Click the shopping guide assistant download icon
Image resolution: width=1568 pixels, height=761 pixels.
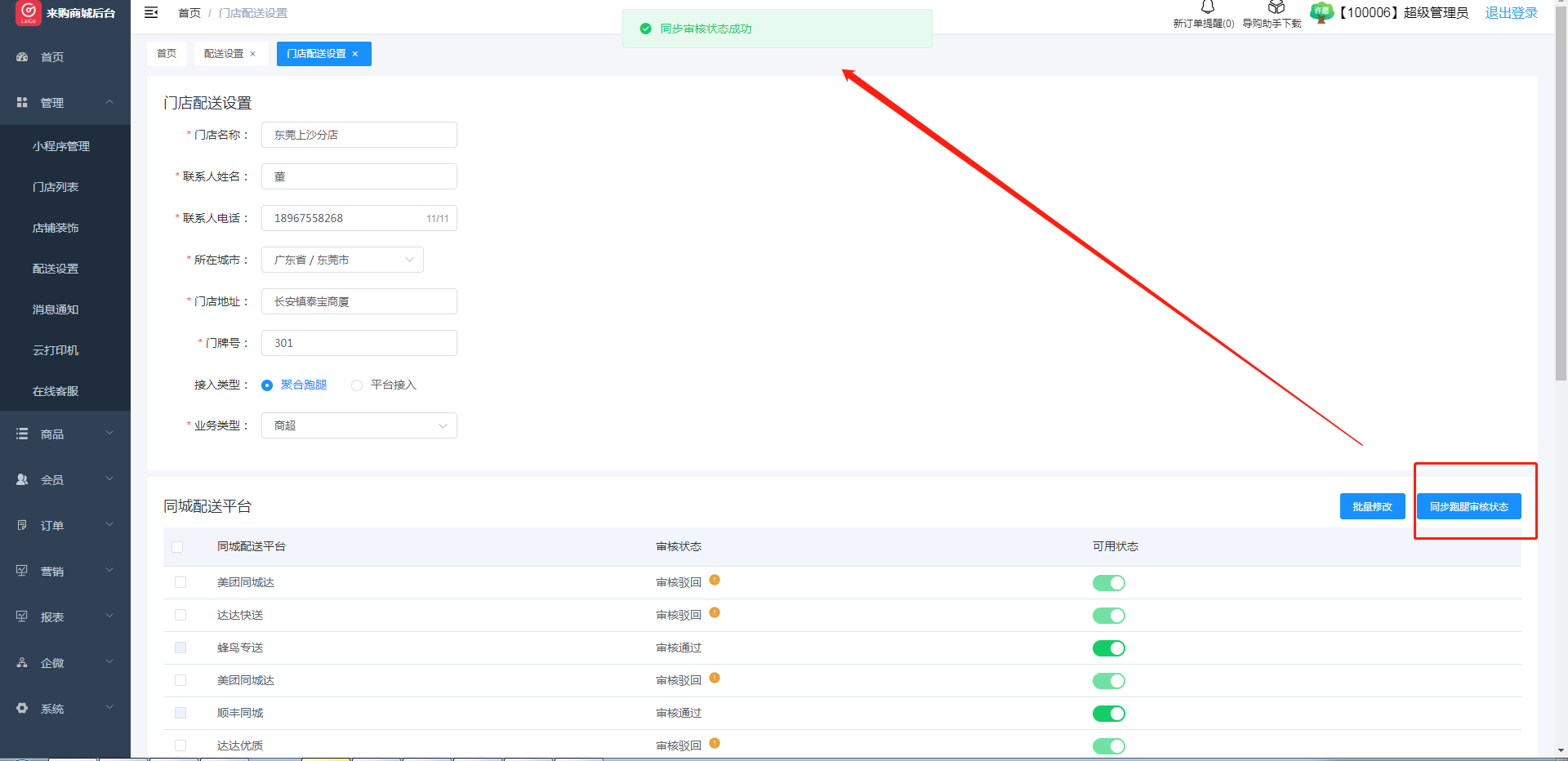[x=1276, y=7]
